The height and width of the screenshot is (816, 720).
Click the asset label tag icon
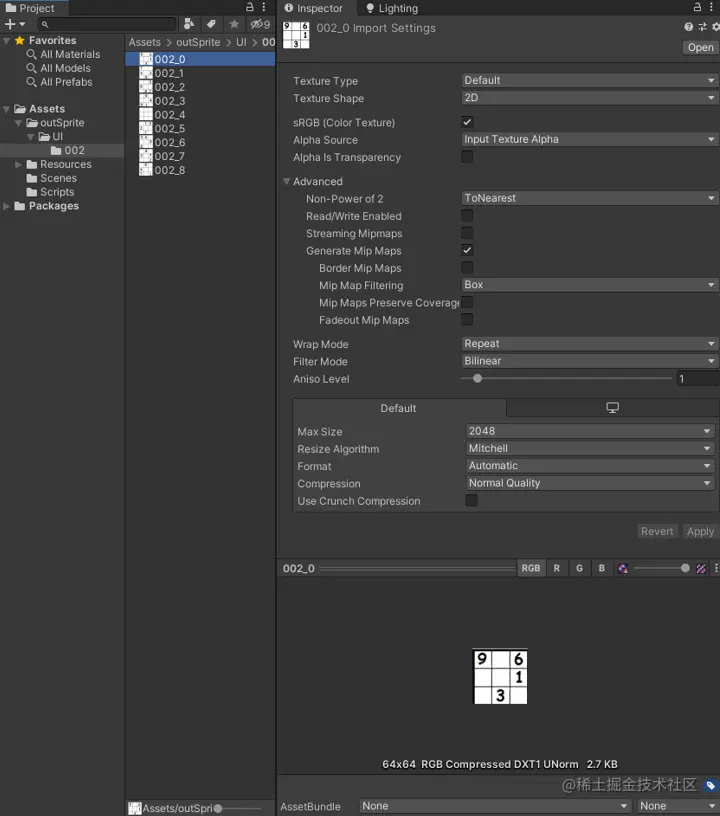711,785
